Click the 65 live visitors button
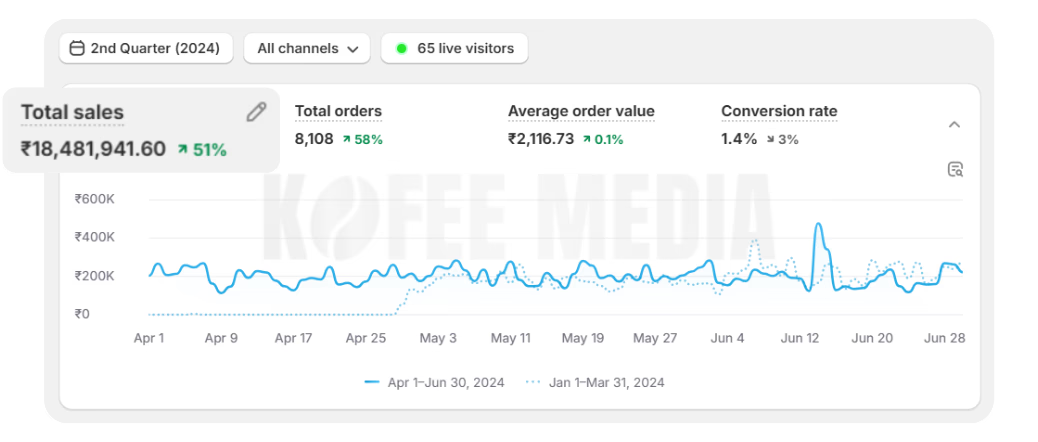The width and height of the screenshot is (1038, 442). [454, 48]
